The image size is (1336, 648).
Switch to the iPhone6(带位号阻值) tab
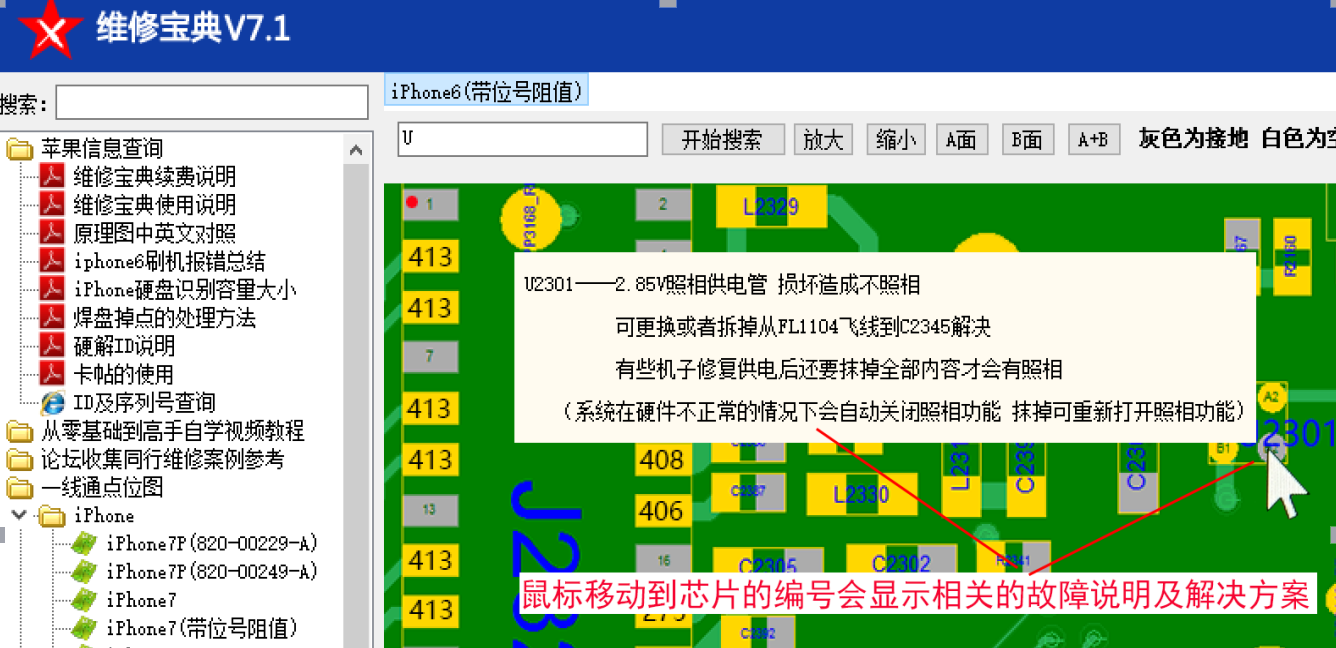click(486, 92)
